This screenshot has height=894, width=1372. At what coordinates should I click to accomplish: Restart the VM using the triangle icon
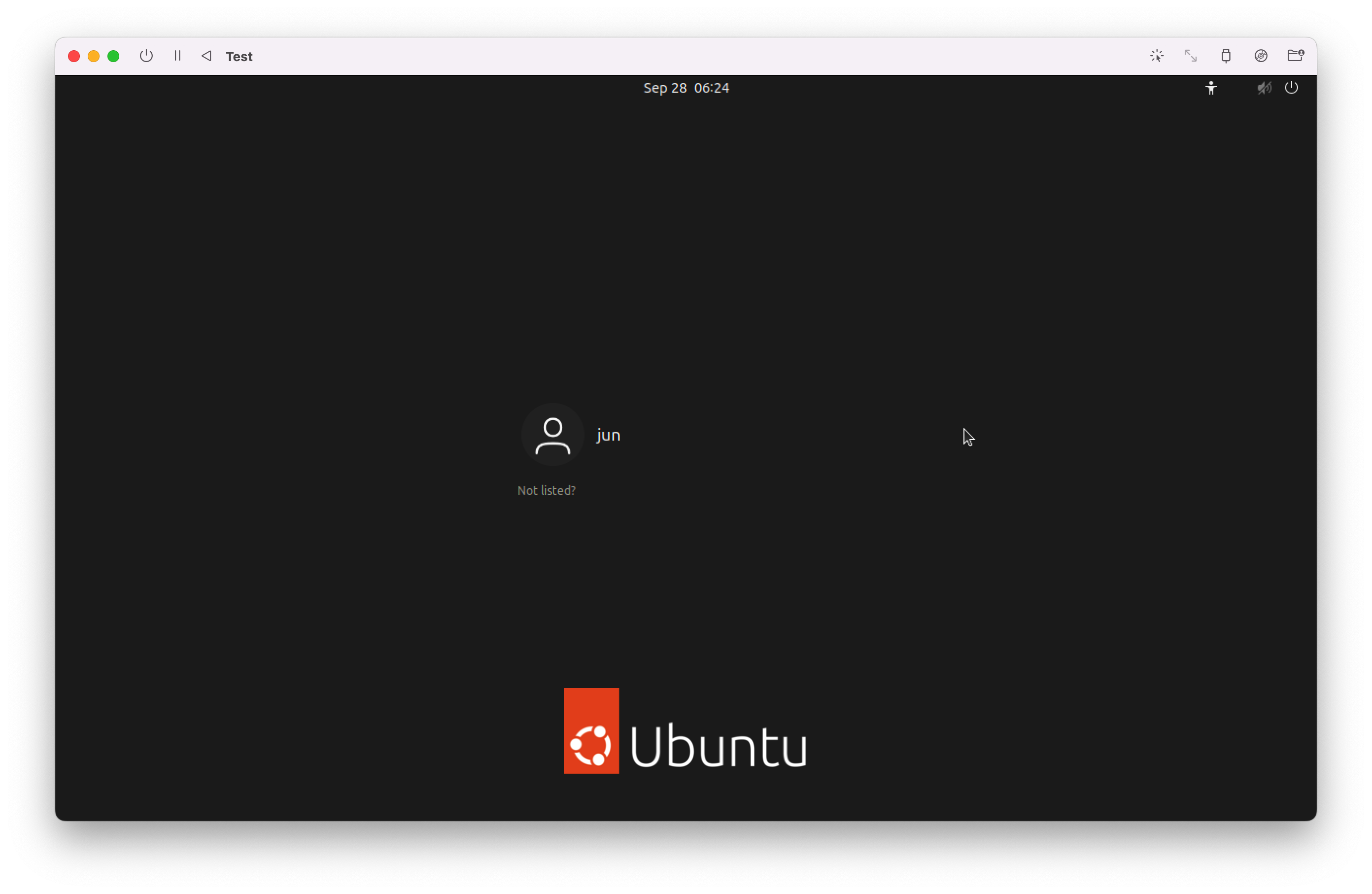pos(206,56)
